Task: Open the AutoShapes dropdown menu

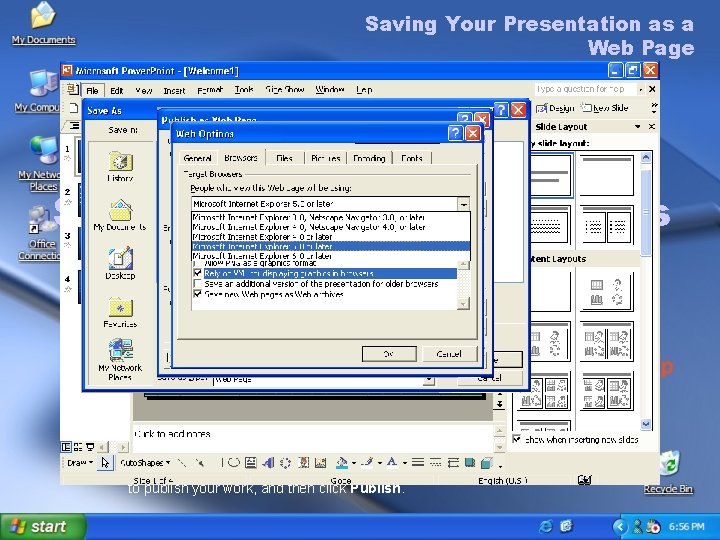Action: (x=145, y=462)
